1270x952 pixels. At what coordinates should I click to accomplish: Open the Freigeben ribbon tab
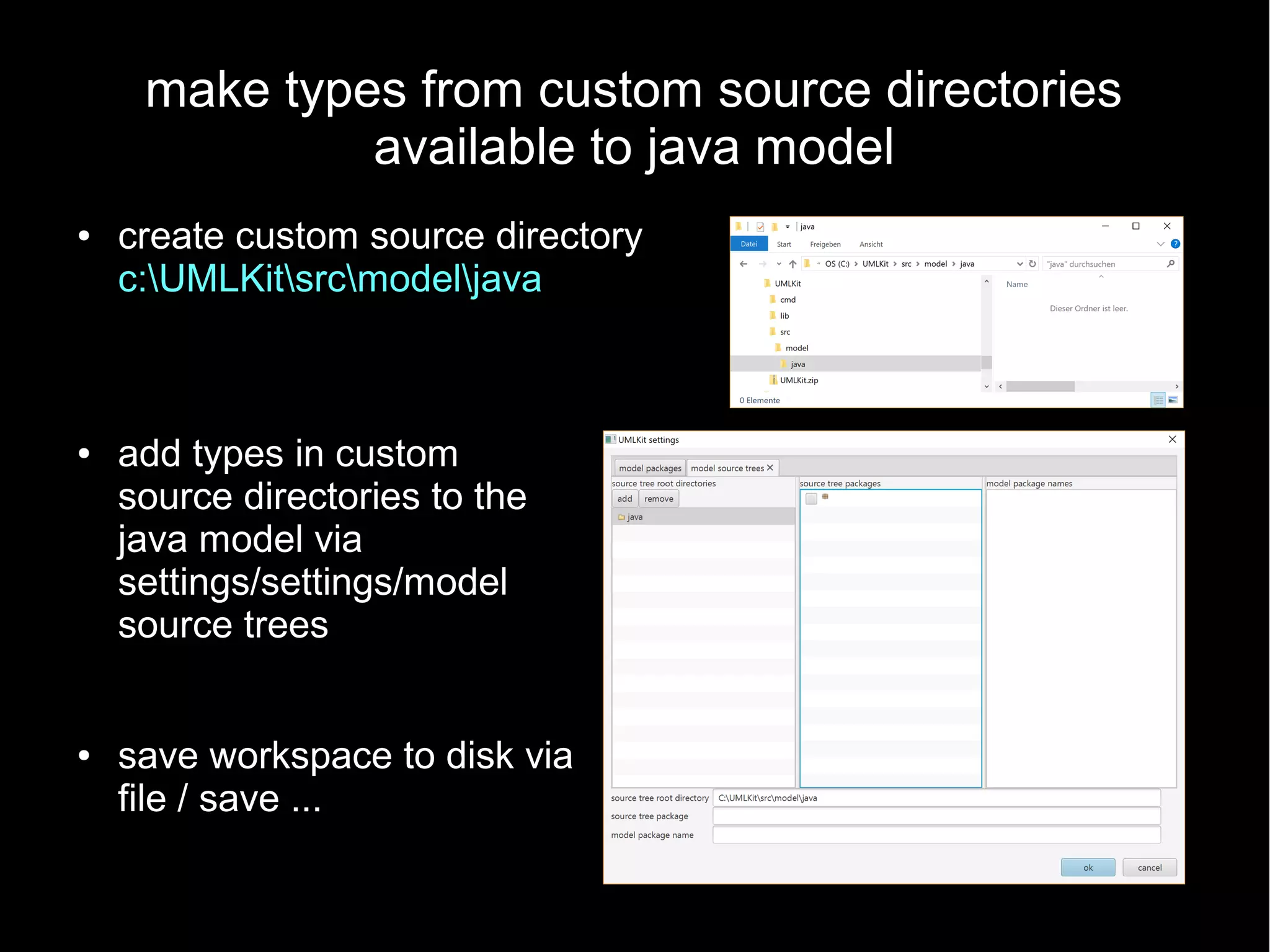pos(825,244)
